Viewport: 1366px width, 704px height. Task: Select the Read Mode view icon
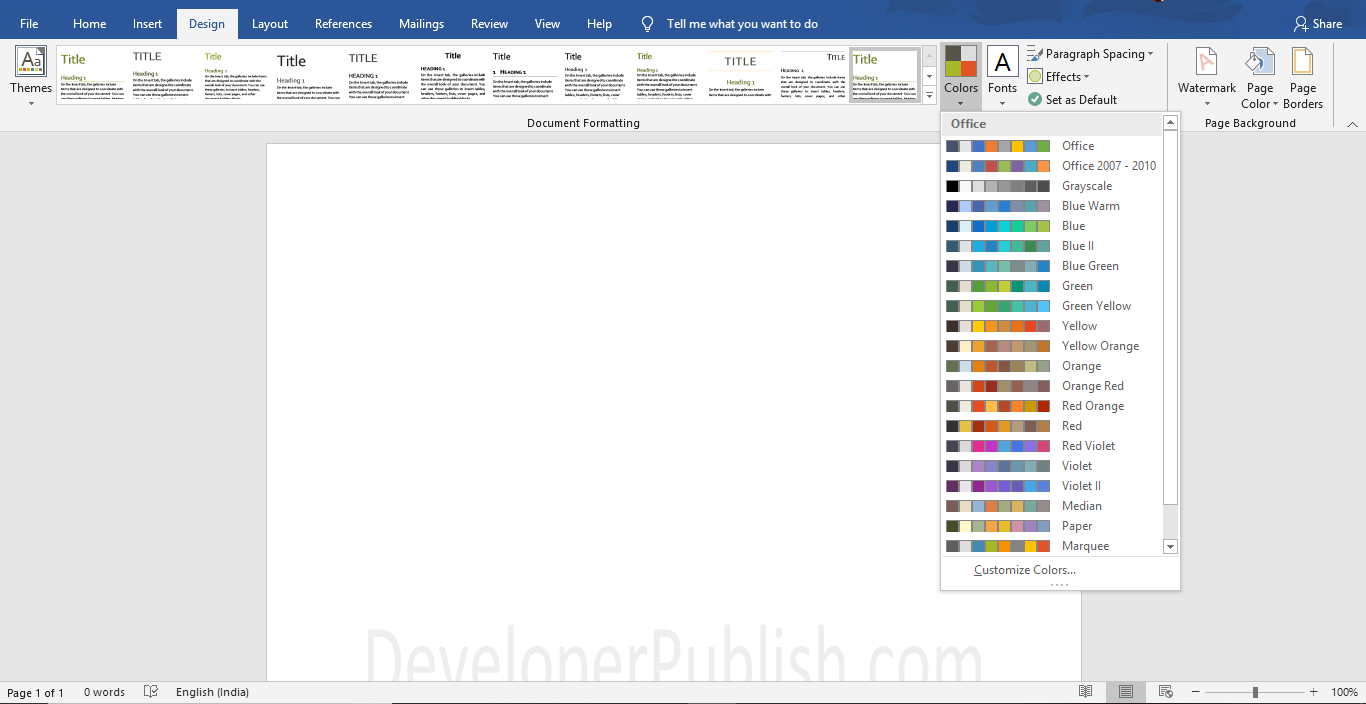coord(1086,691)
